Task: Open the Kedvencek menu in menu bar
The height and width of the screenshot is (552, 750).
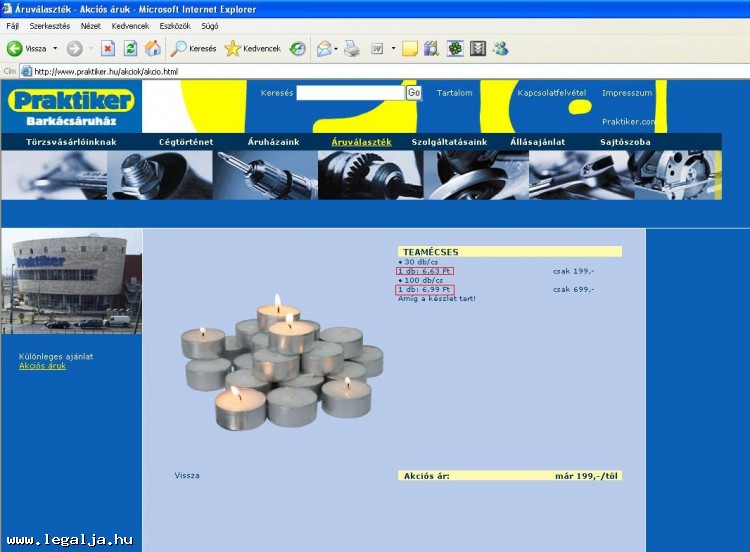Action: pyautogui.click(x=130, y=25)
